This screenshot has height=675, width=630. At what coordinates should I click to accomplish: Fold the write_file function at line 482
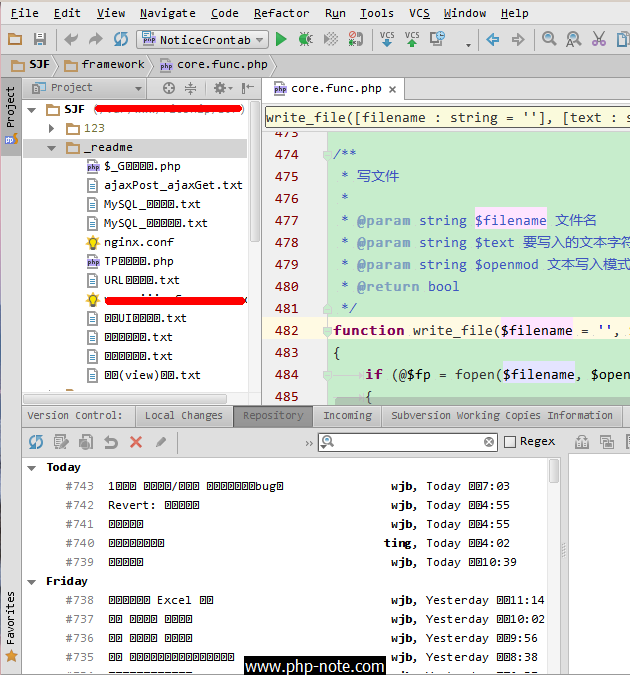click(327, 331)
